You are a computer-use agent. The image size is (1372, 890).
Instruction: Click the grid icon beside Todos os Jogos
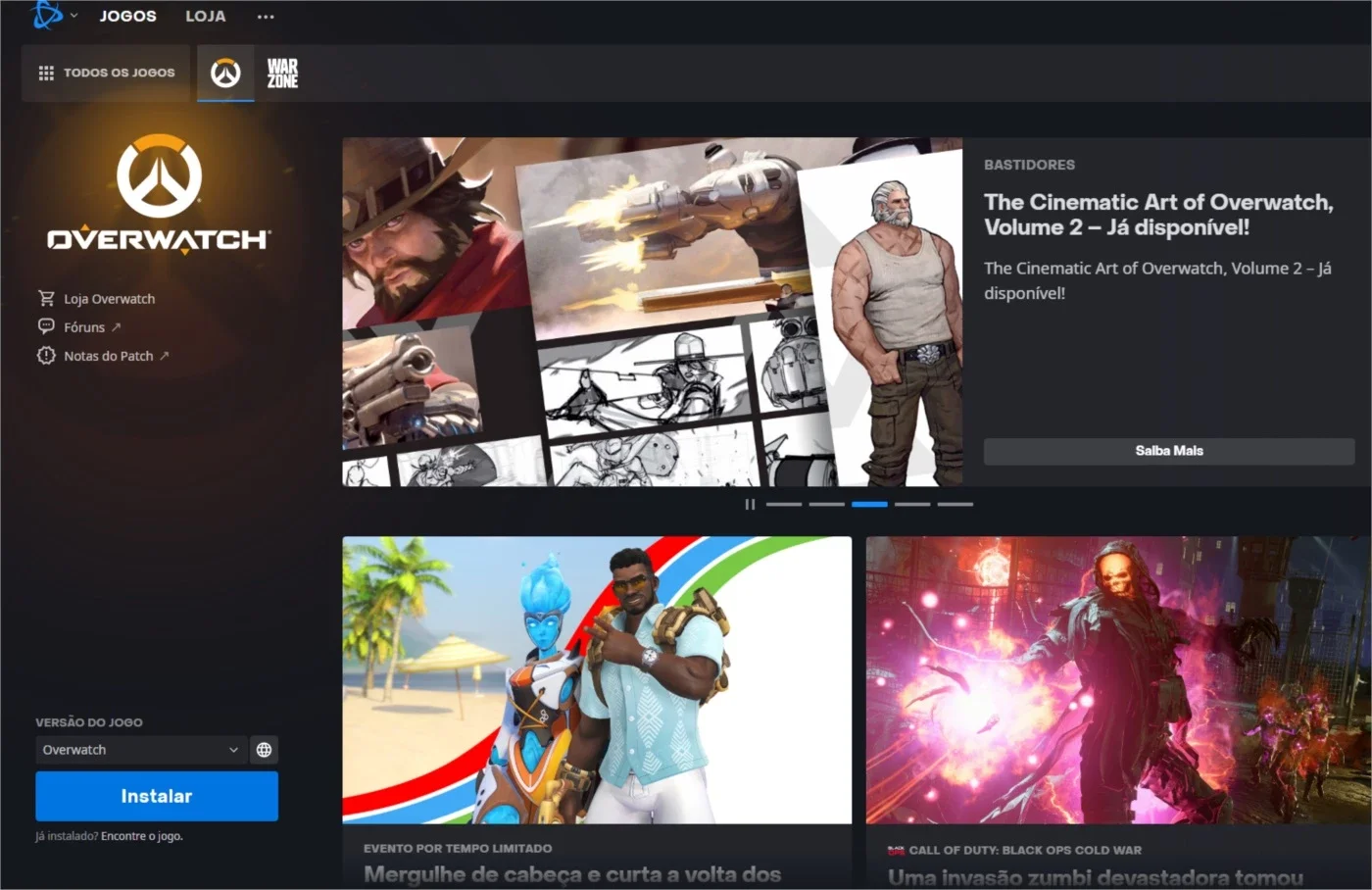tap(46, 73)
